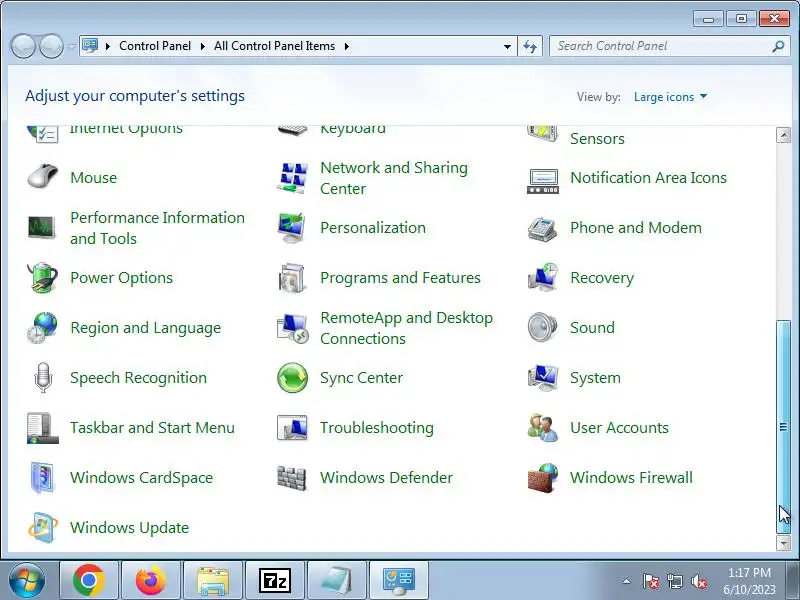Launch Firefox from the taskbar
800x600 pixels.
[151, 580]
